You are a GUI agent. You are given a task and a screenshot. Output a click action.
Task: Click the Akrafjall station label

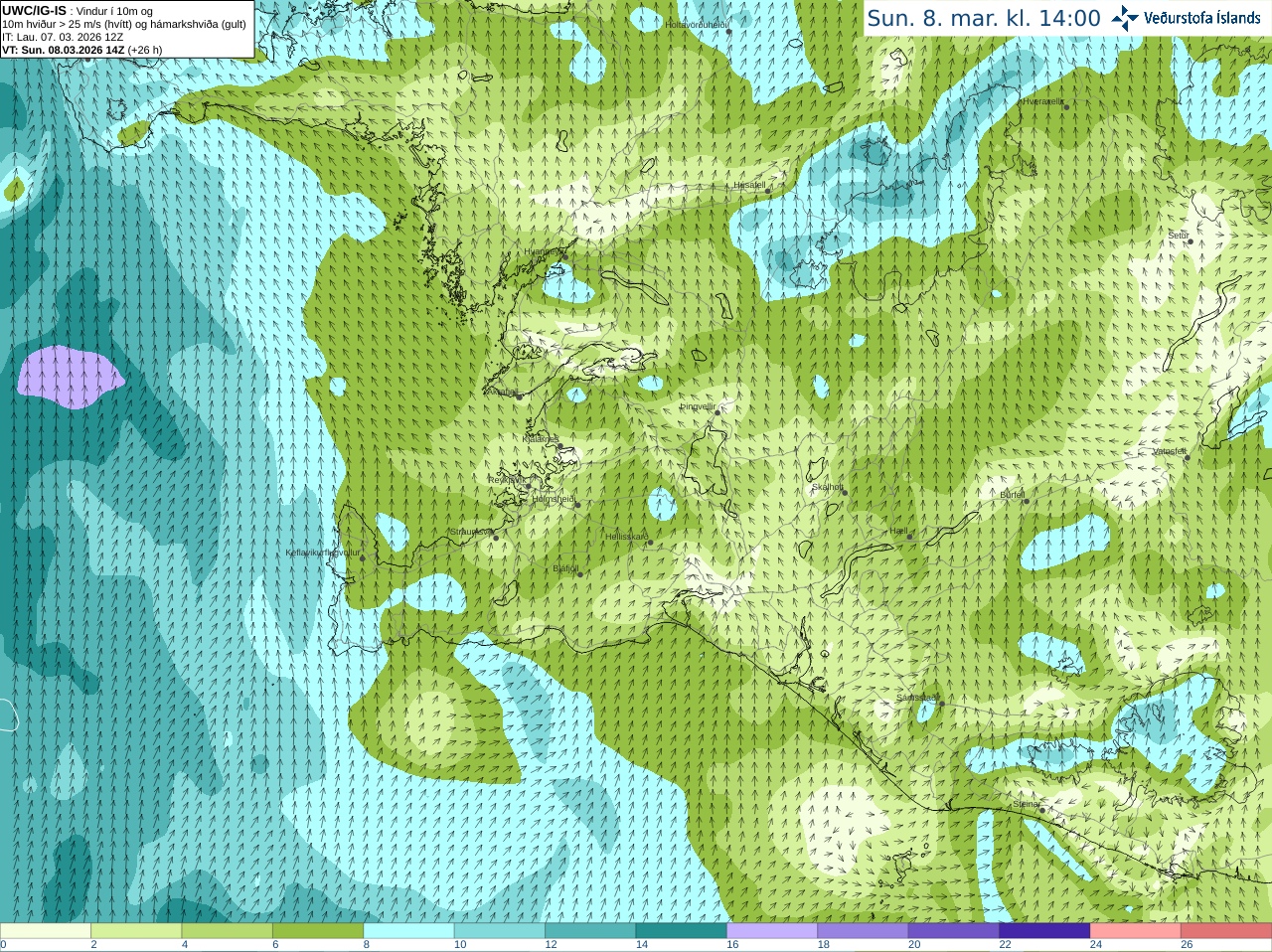click(x=501, y=392)
